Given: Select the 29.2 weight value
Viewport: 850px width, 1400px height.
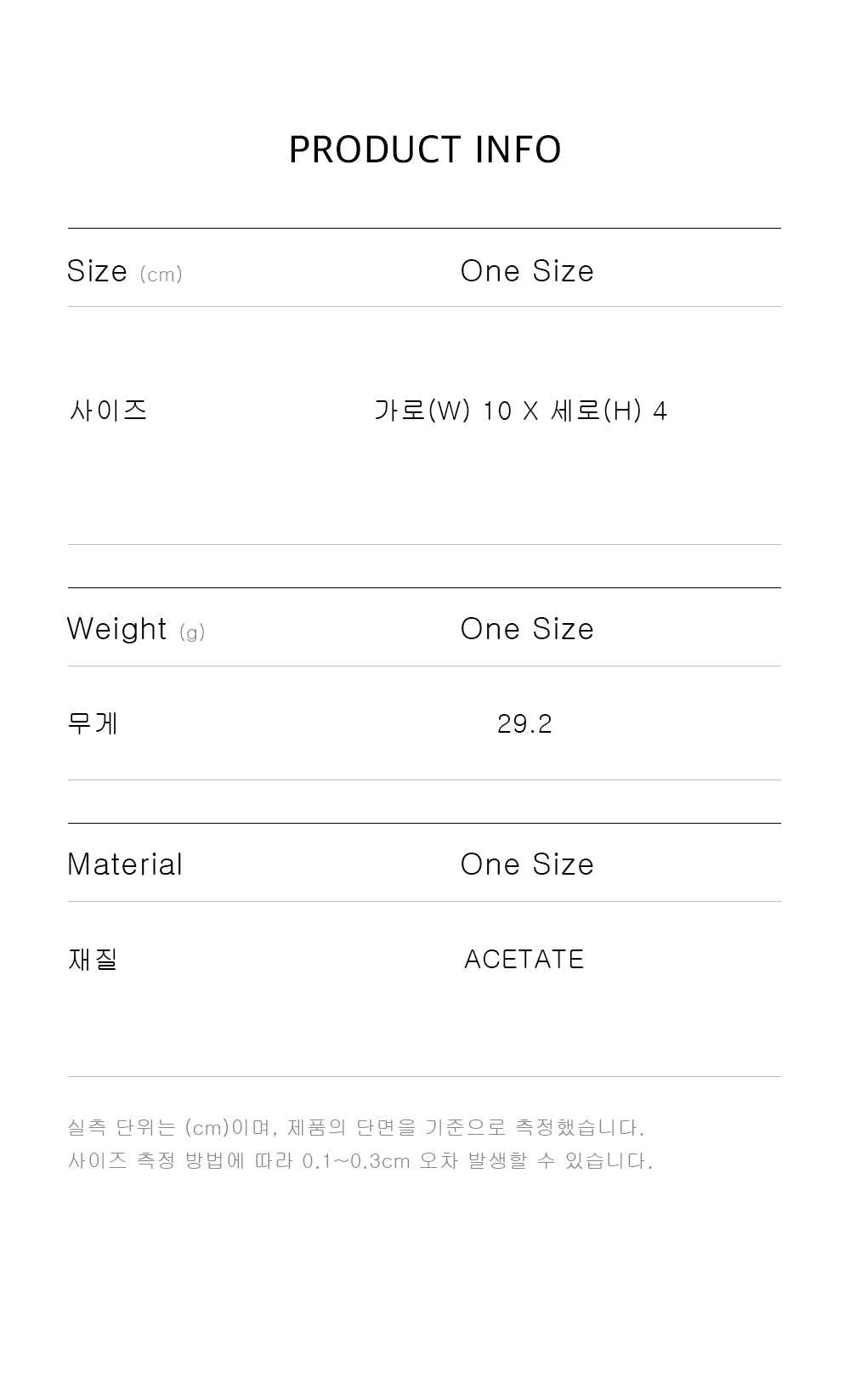Looking at the screenshot, I should click(524, 724).
